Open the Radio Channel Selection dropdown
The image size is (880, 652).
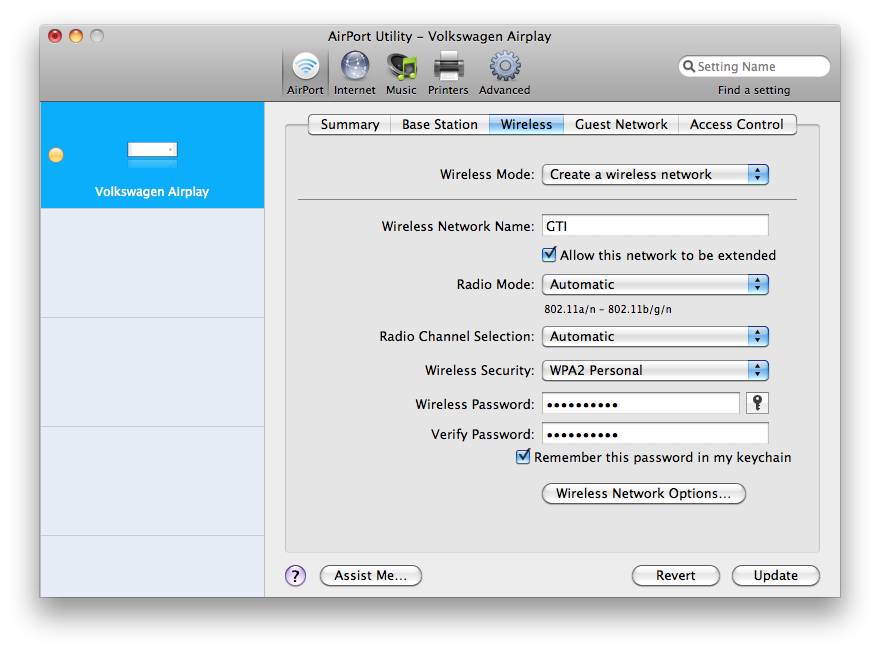coord(655,337)
